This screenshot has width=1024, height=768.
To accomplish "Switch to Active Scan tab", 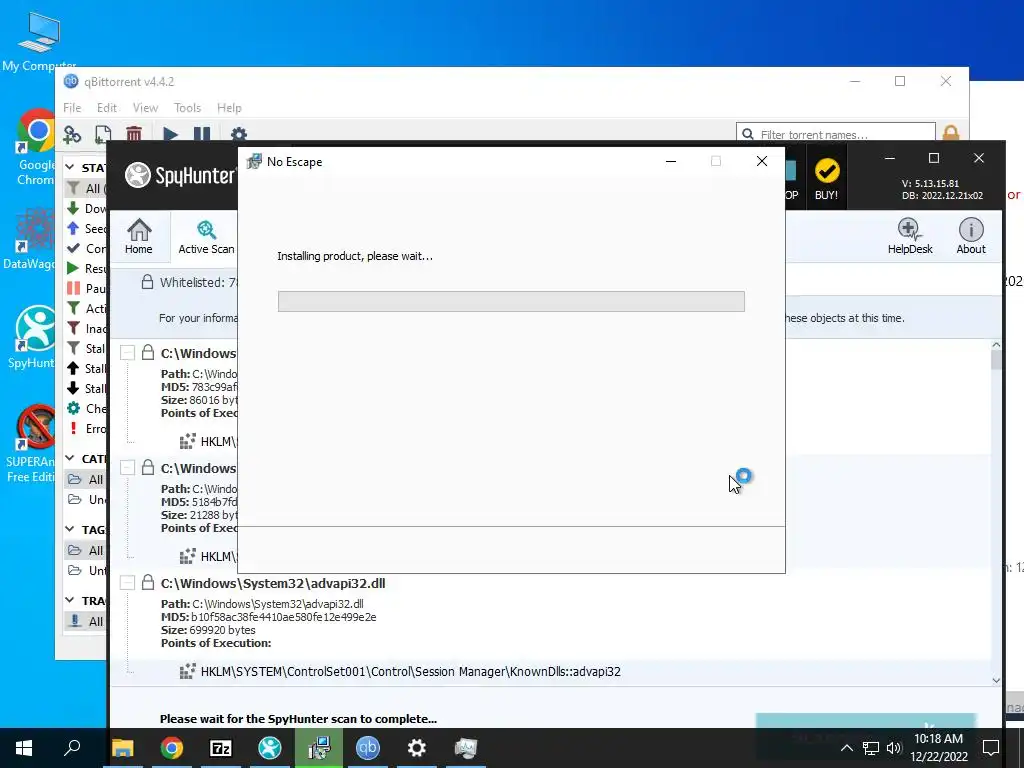I will (x=206, y=236).
